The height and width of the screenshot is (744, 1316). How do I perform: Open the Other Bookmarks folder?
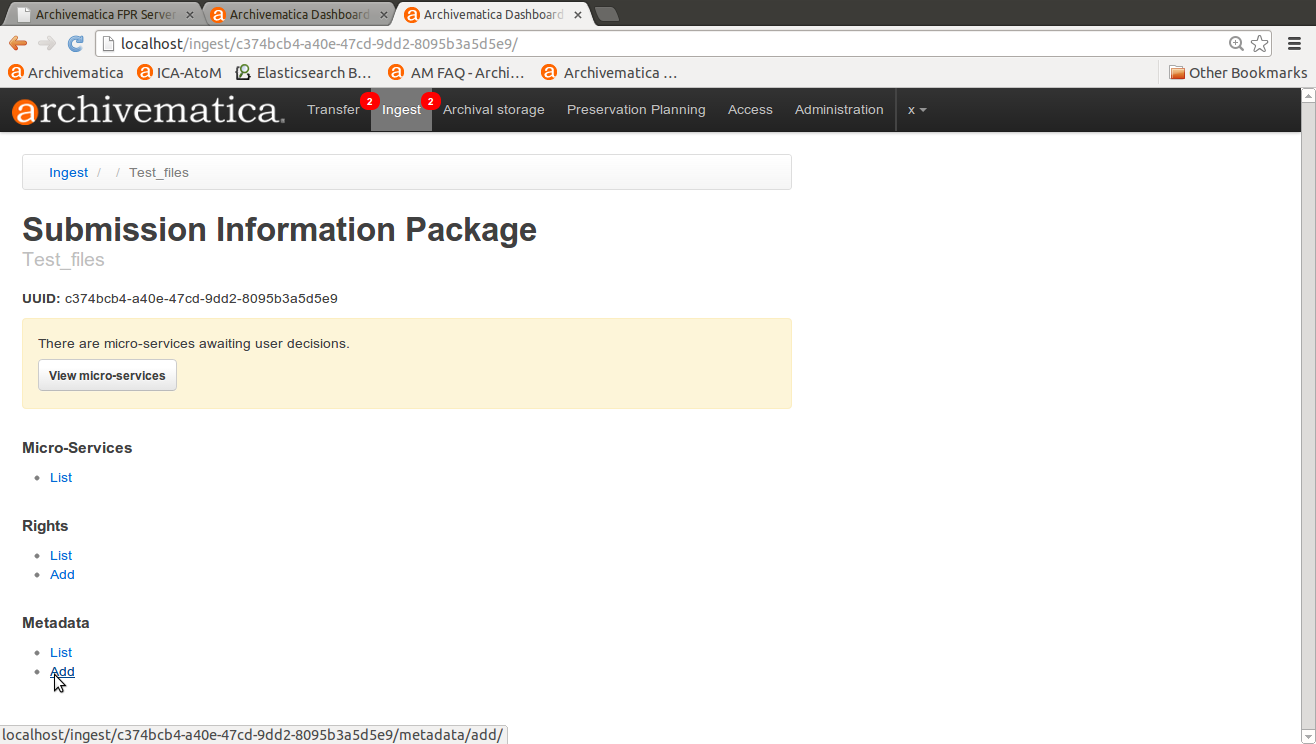1237,72
